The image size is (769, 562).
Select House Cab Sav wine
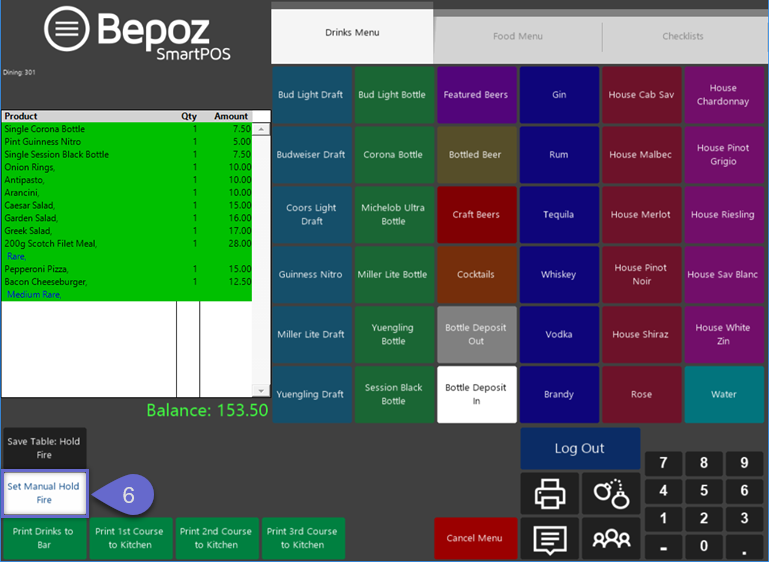click(x=641, y=95)
